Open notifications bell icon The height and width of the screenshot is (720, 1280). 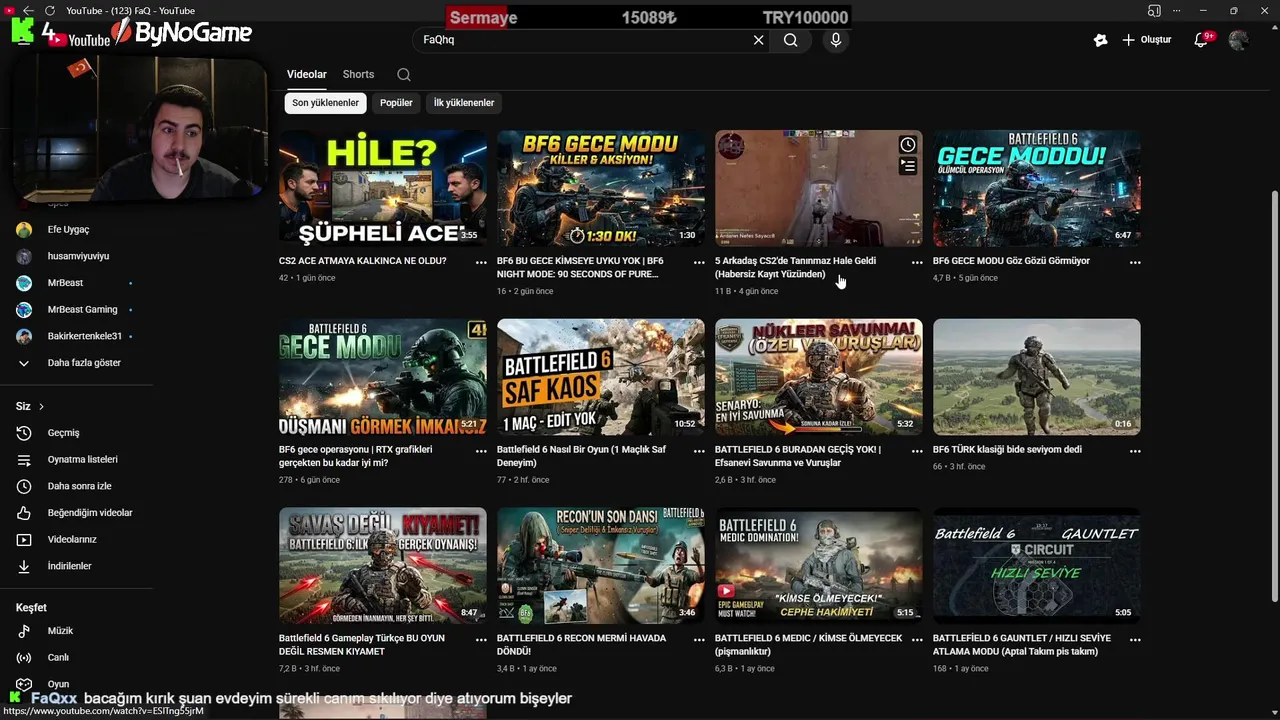[1202, 40]
